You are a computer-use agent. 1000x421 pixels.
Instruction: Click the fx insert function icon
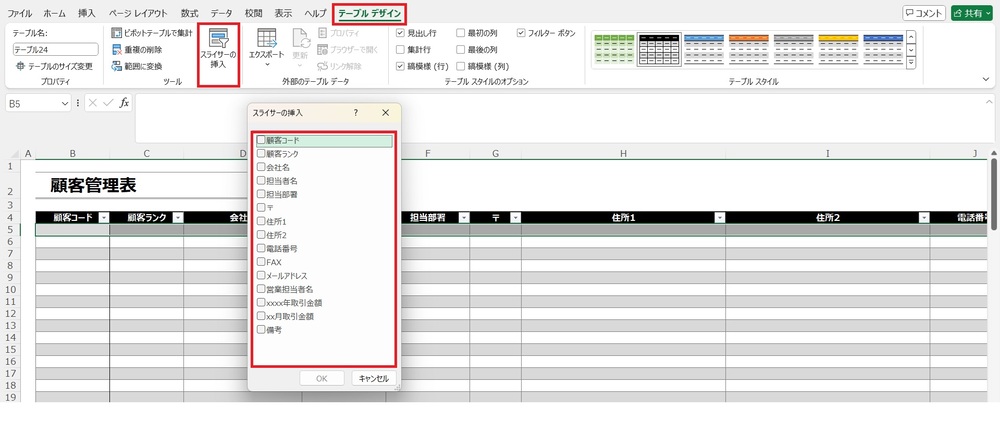coord(124,103)
